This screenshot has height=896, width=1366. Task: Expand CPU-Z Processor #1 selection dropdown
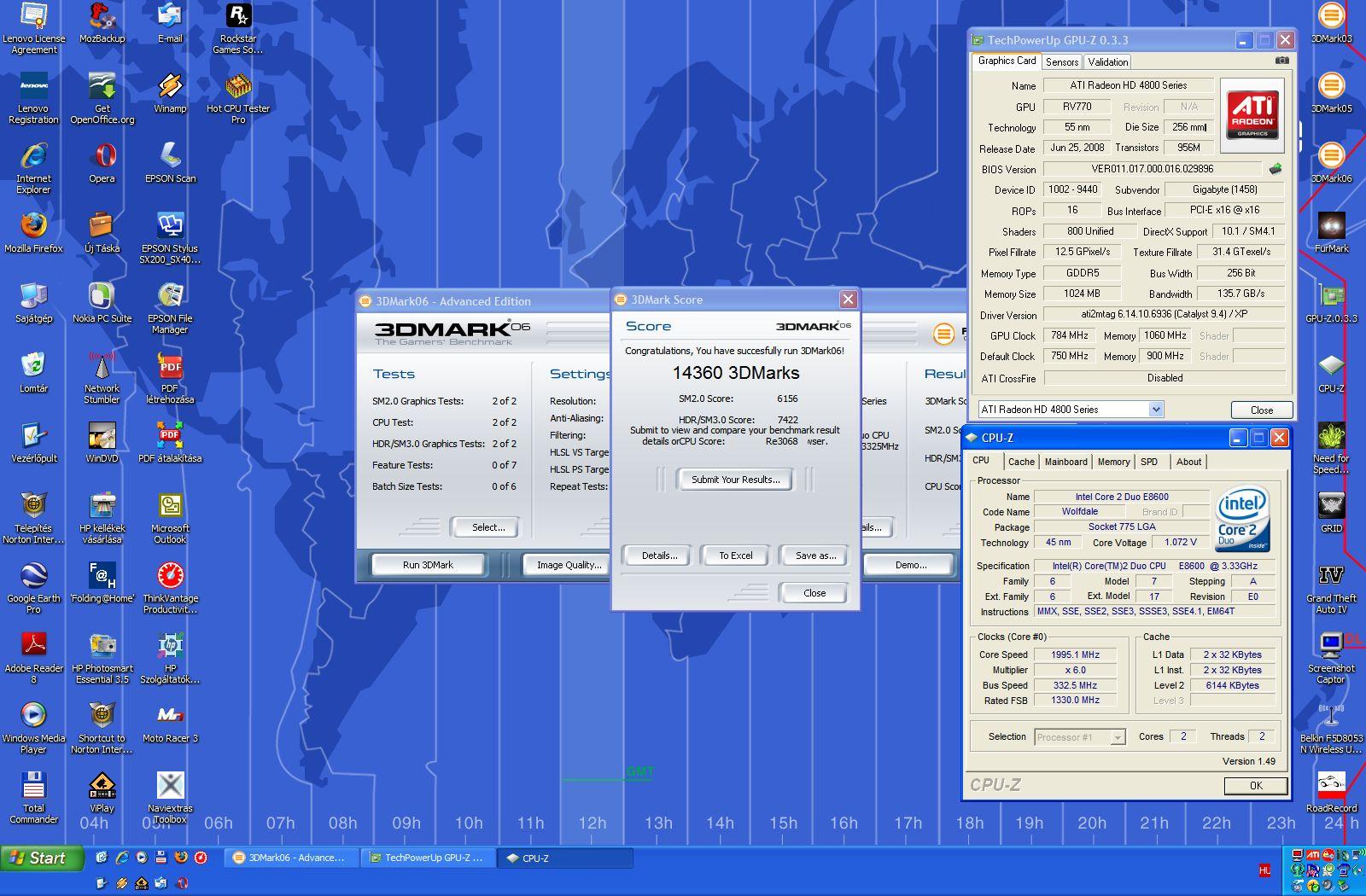click(1118, 737)
